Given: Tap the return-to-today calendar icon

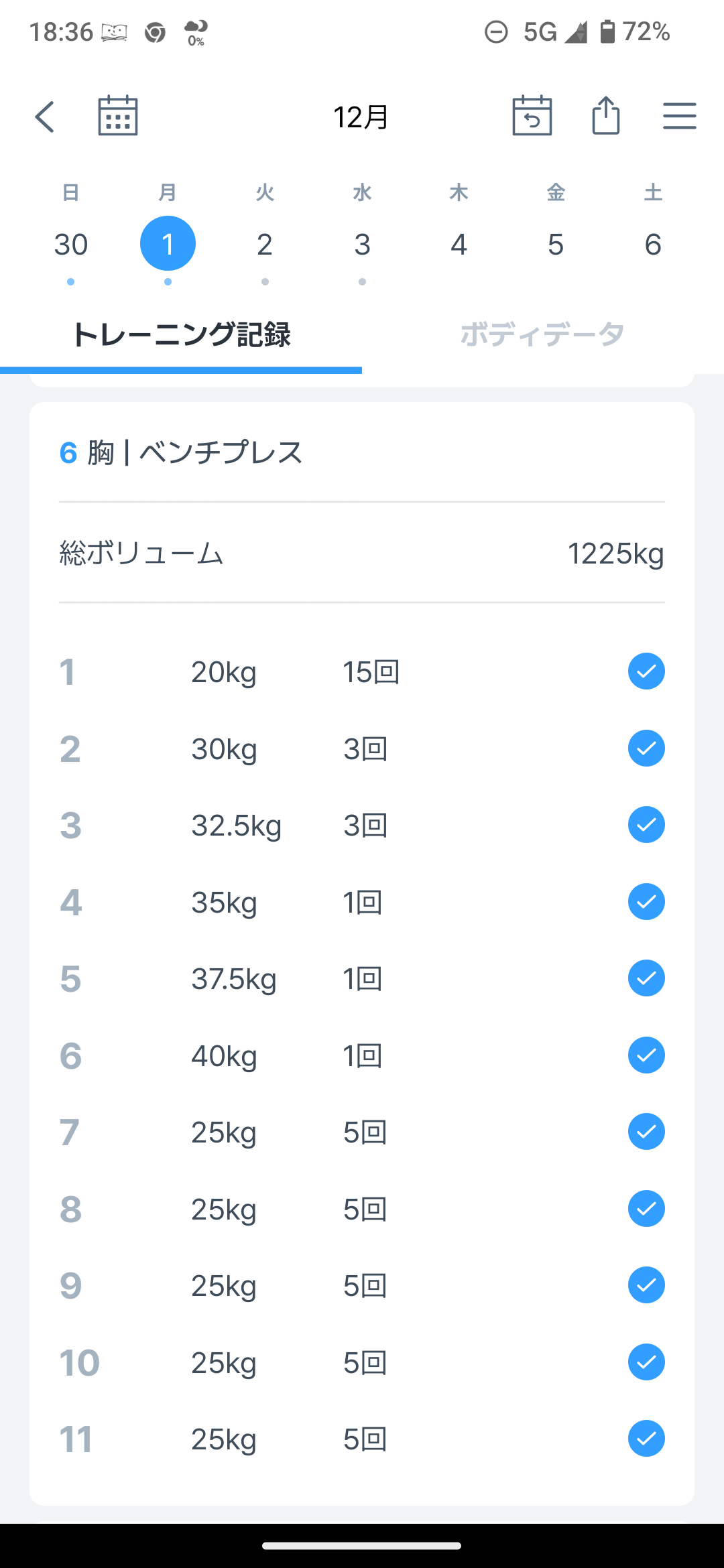Looking at the screenshot, I should click(x=532, y=116).
